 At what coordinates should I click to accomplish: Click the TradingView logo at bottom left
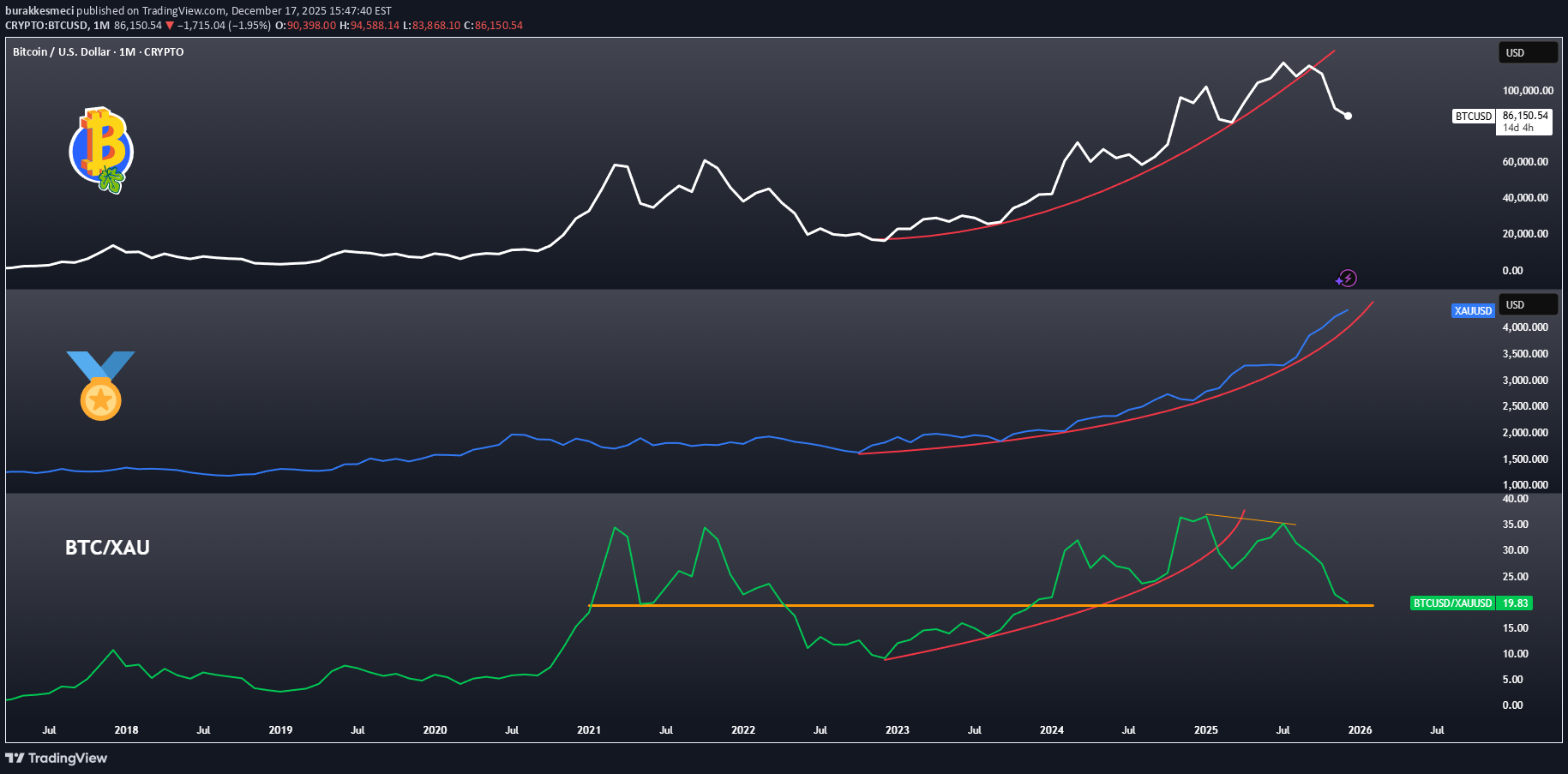tap(57, 758)
